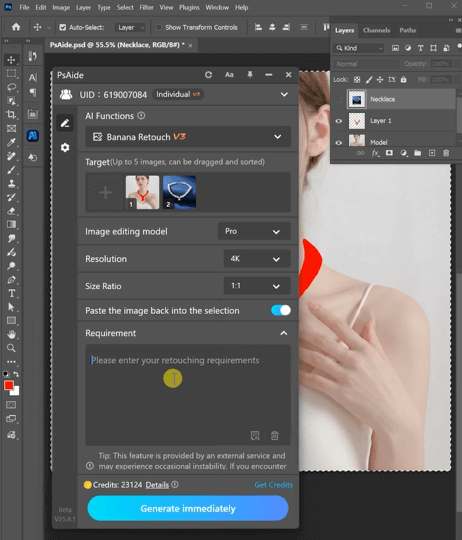Toggle Paste the image back into selection

click(x=281, y=310)
